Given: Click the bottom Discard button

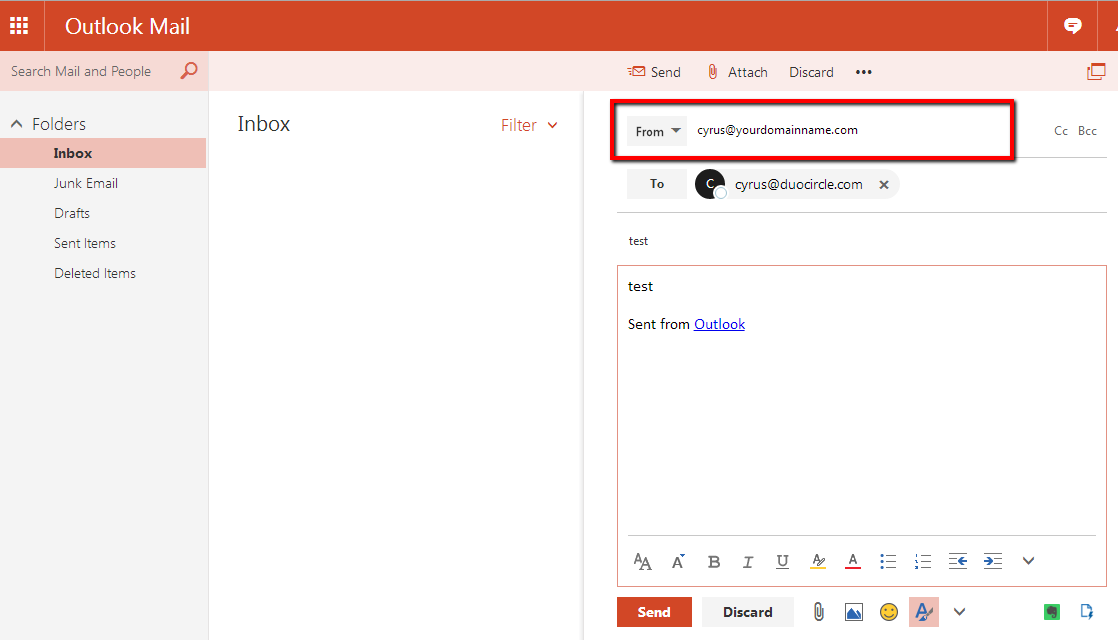Looking at the screenshot, I should click(x=747, y=612).
